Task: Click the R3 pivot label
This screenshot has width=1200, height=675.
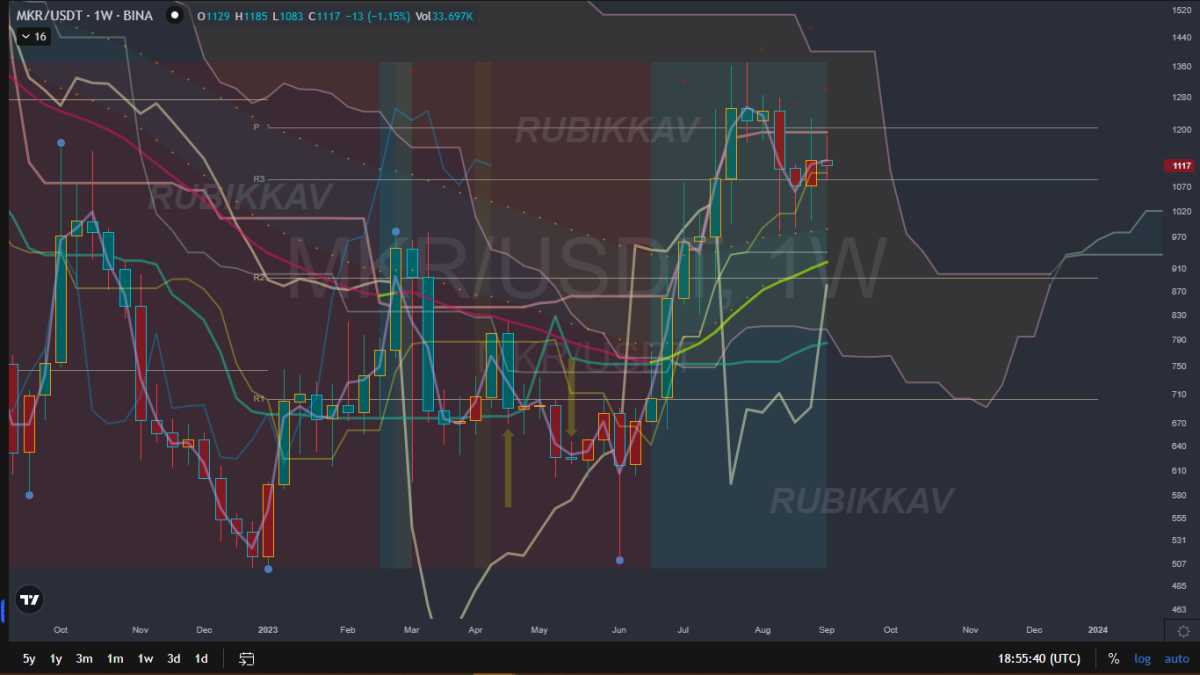Action: click(x=259, y=179)
